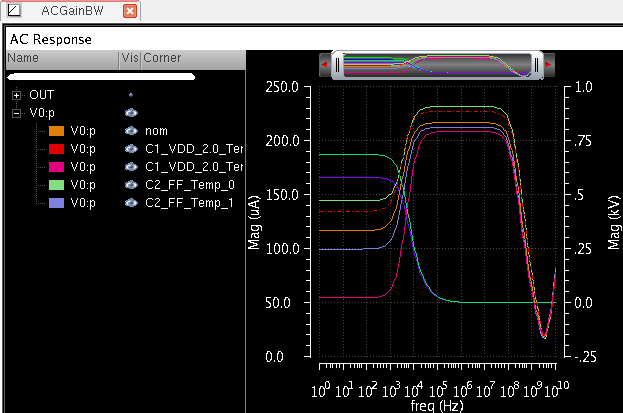Select the AC Response title
Screen dimensions: 623x413
pyautogui.click(x=50, y=39)
